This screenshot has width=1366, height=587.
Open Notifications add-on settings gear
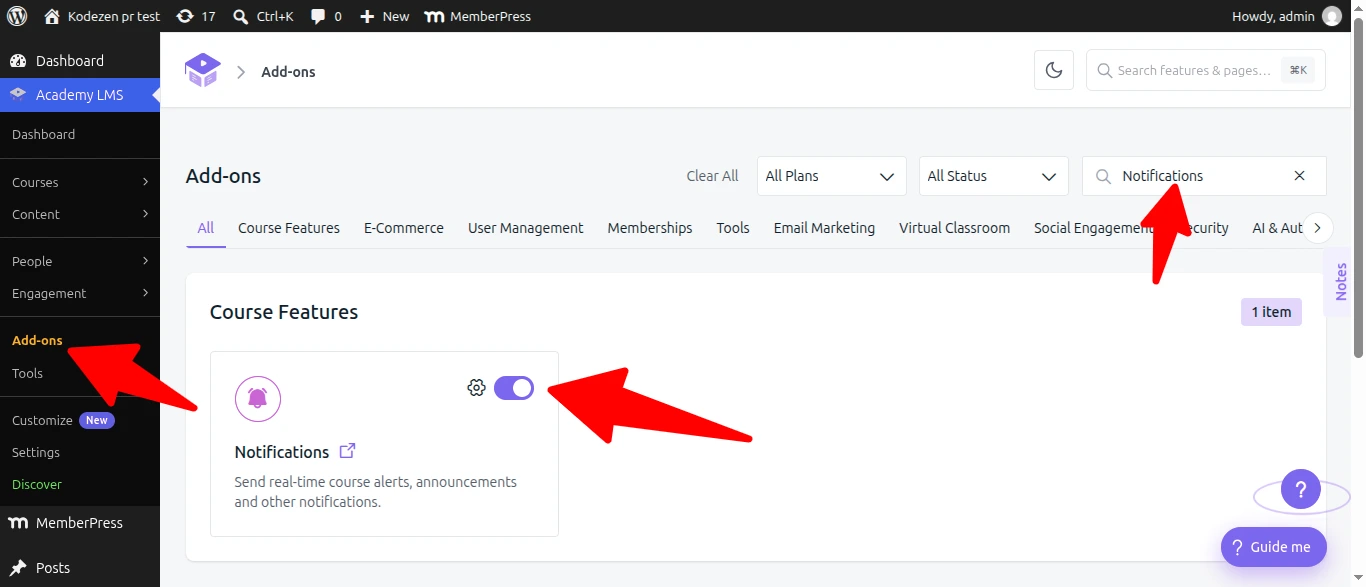click(x=476, y=388)
